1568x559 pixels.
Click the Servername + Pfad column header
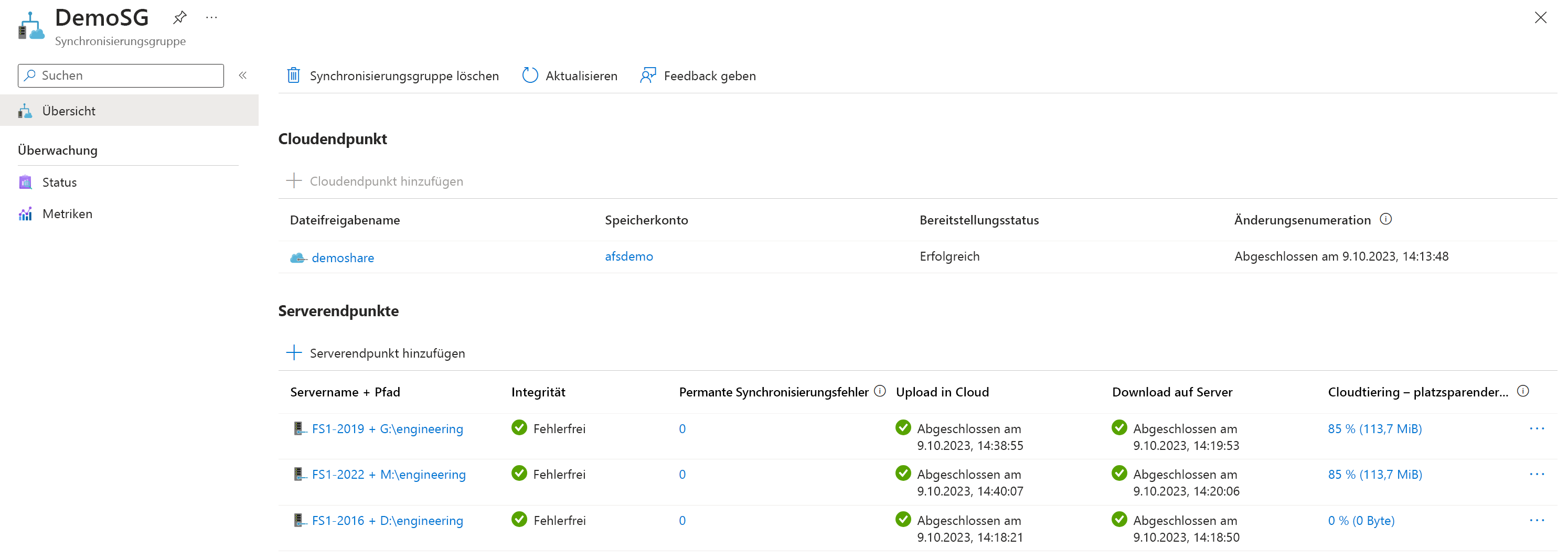(345, 392)
